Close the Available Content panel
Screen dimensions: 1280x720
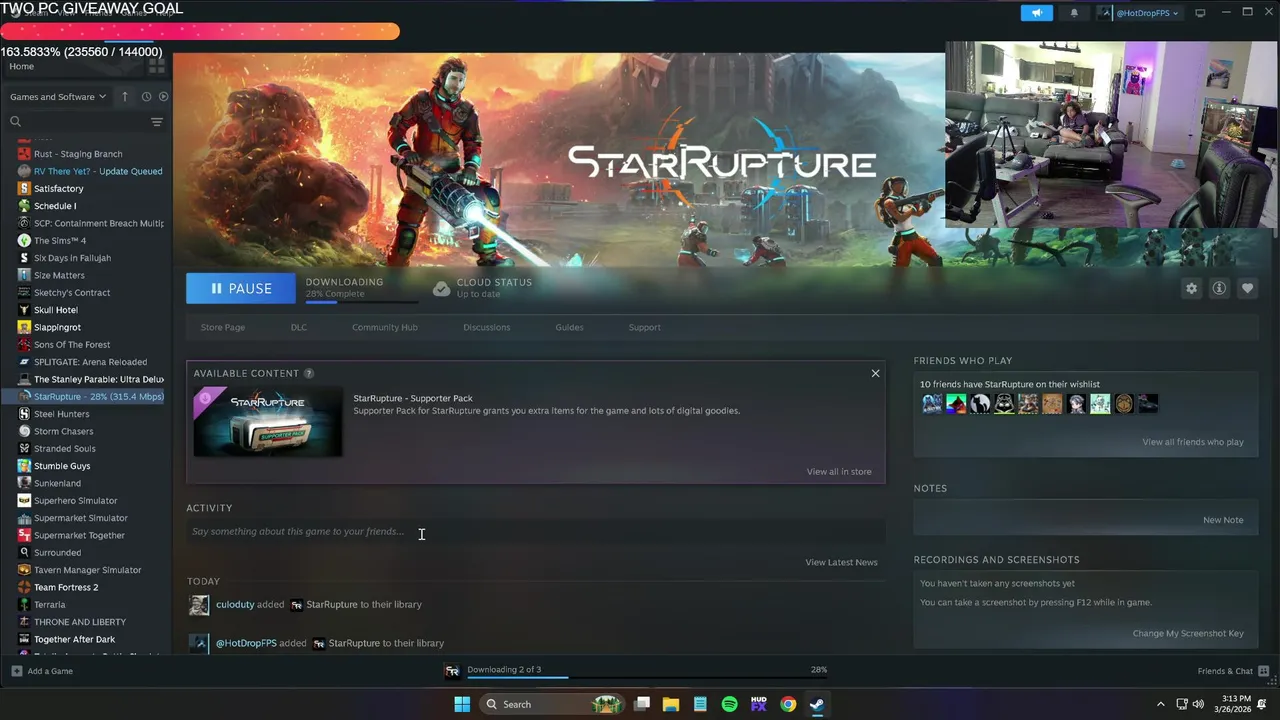click(x=875, y=373)
